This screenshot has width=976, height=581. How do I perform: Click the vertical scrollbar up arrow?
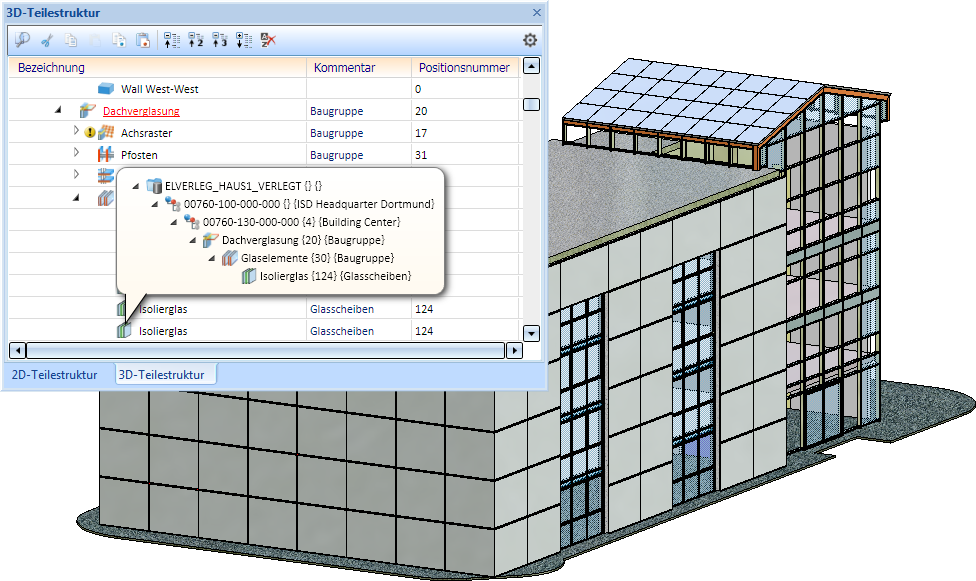point(531,65)
